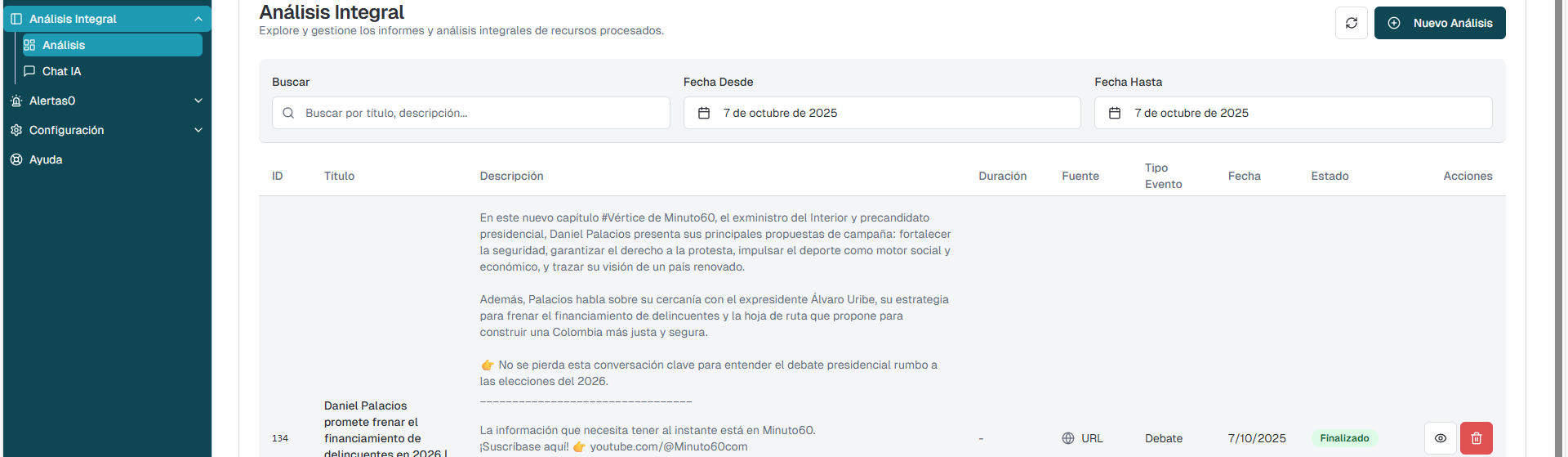Expand the Configuración chevron

(x=198, y=130)
